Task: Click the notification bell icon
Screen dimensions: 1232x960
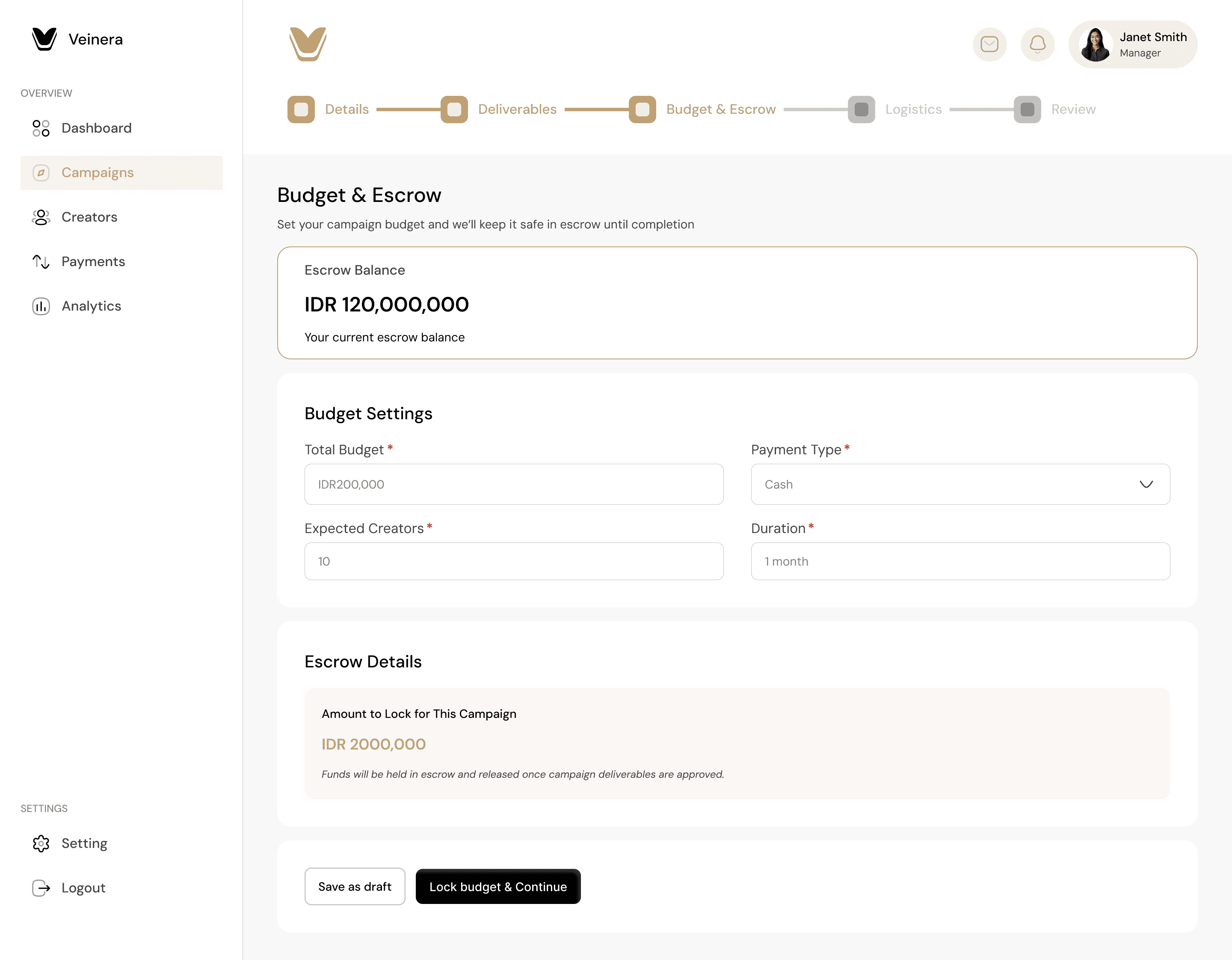Action: 1037,44
